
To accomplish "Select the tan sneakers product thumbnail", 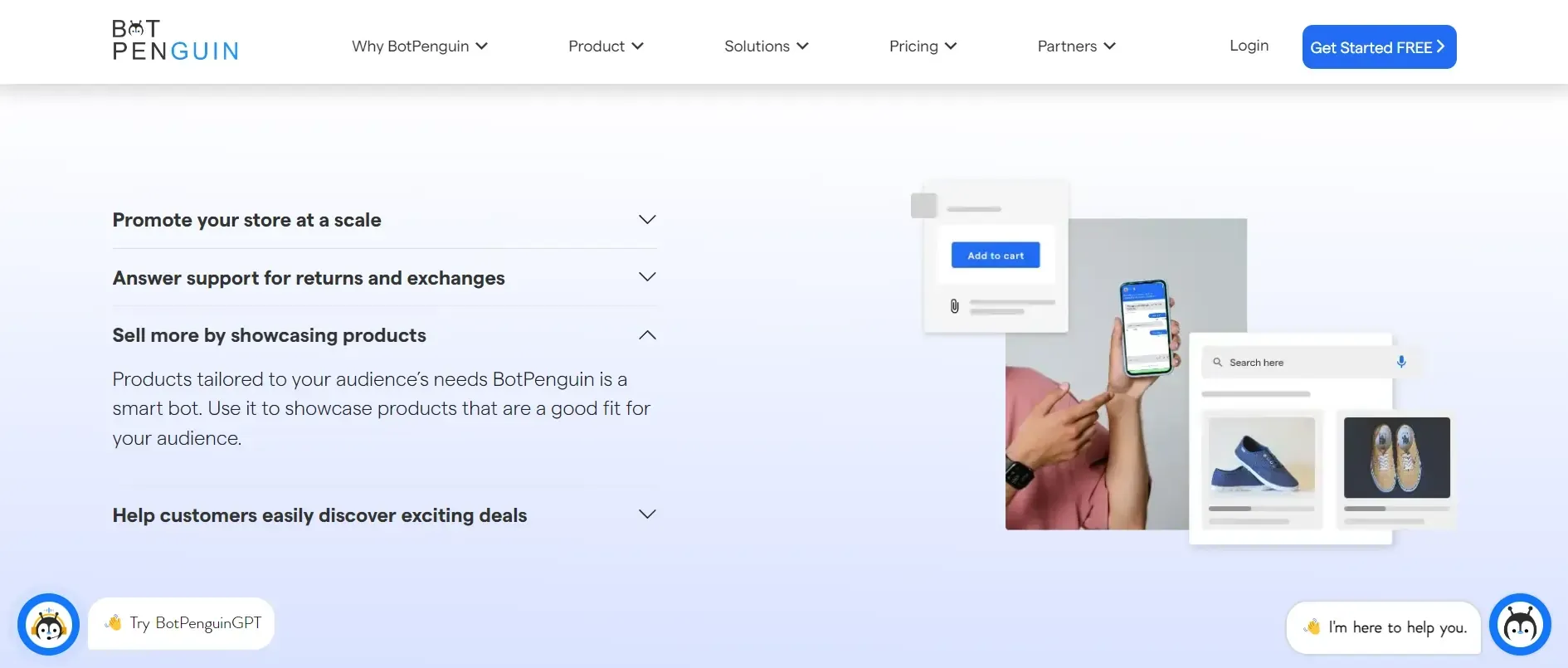I will [1397, 457].
